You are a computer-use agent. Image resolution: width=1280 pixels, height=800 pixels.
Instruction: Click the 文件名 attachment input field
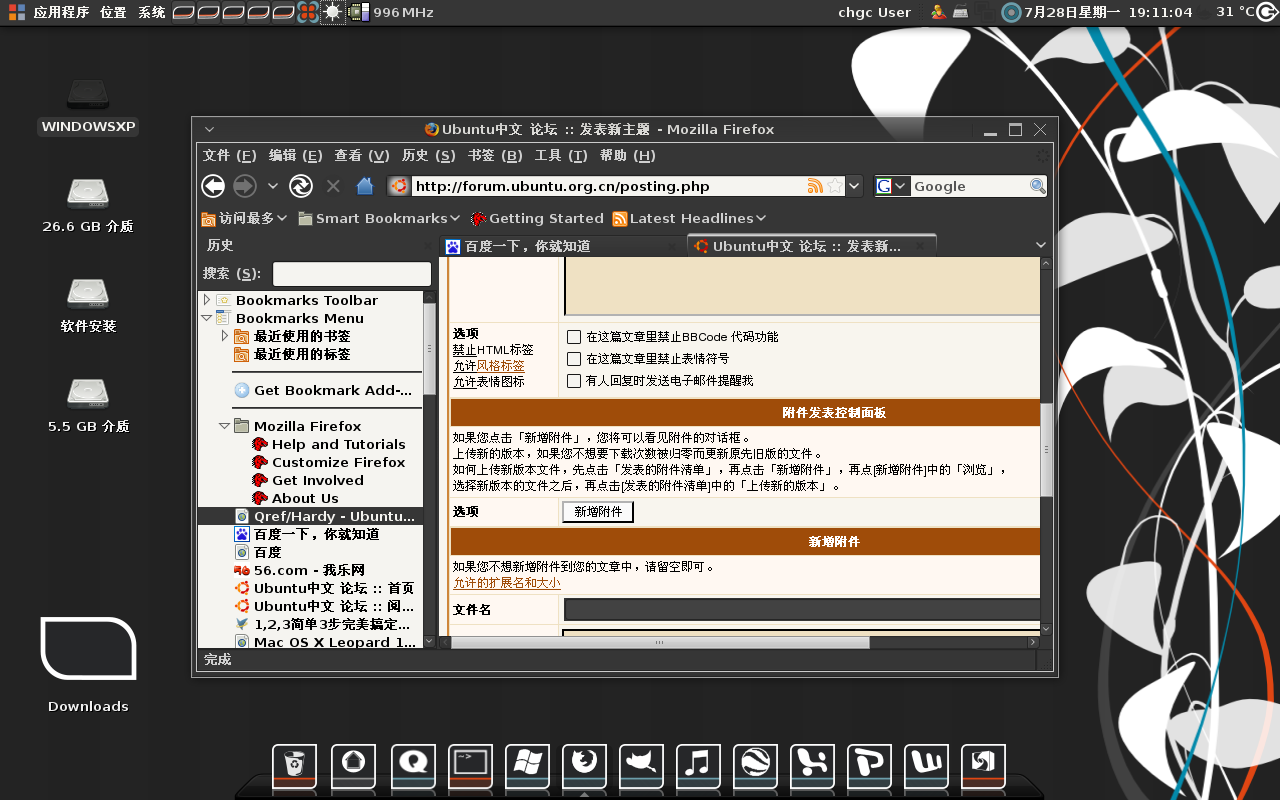[802, 610]
